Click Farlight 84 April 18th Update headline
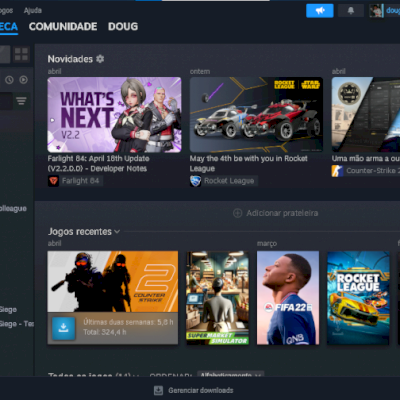400x400 pixels. 98,163
